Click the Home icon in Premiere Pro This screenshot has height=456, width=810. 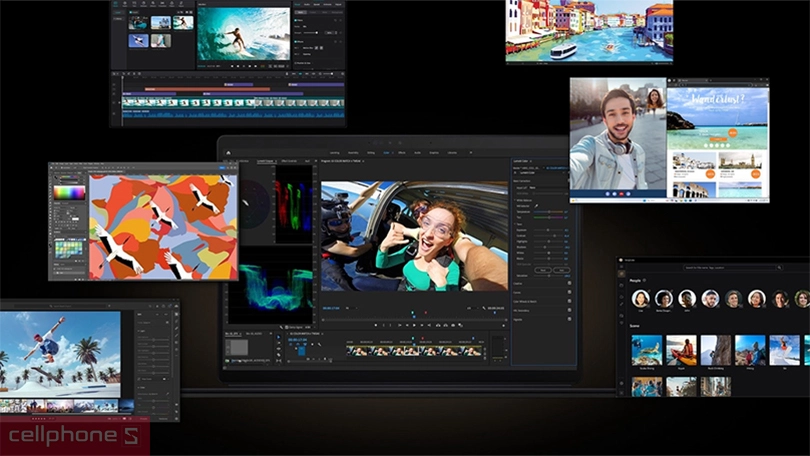[x=228, y=153]
